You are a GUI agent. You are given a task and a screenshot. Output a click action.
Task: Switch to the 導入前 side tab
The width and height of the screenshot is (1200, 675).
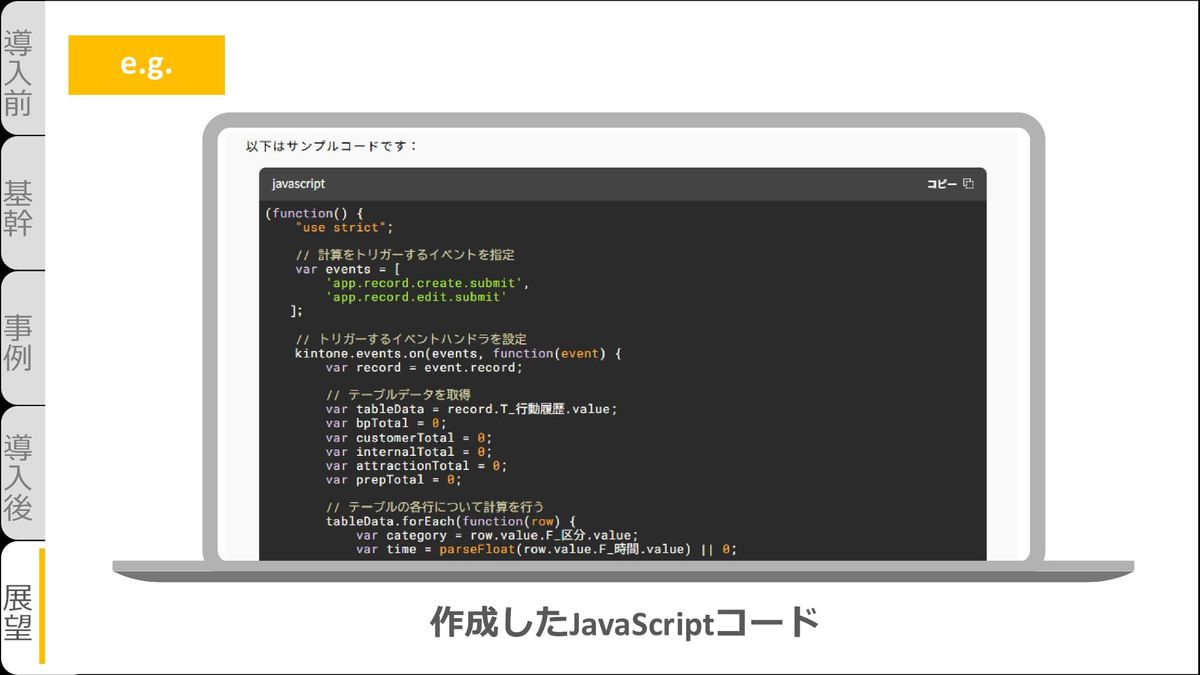[19, 72]
